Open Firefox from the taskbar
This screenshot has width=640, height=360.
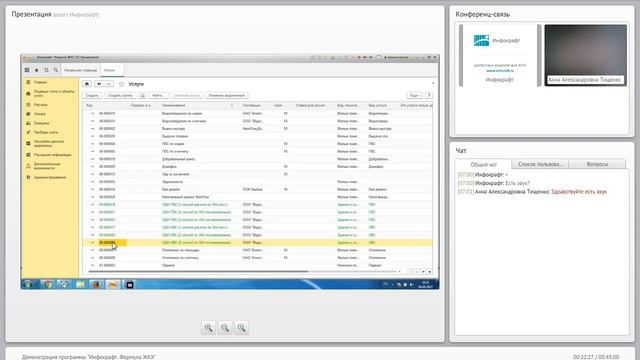tap(97, 284)
